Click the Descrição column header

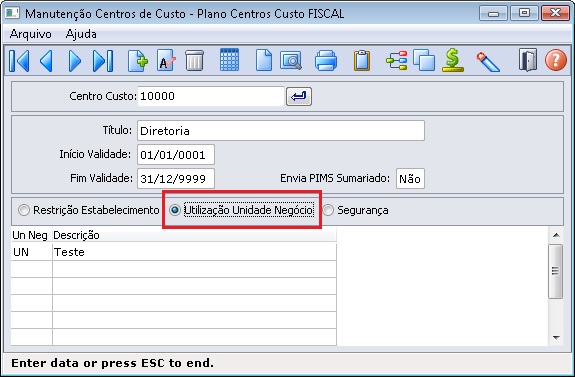click(x=194, y=235)
